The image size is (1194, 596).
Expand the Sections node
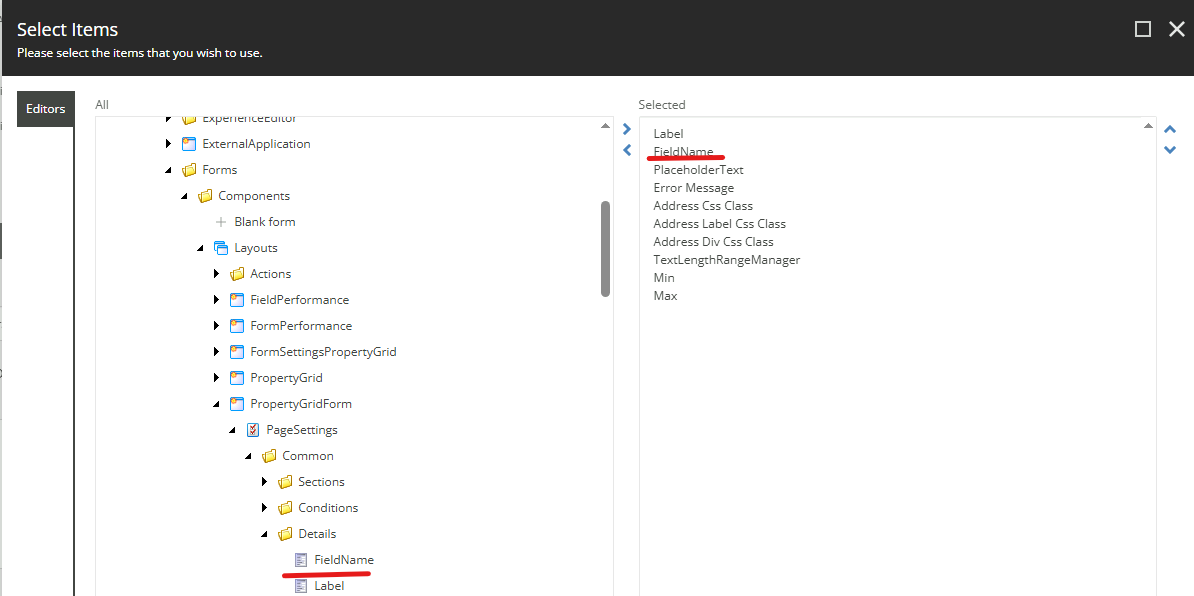(264, 481)
